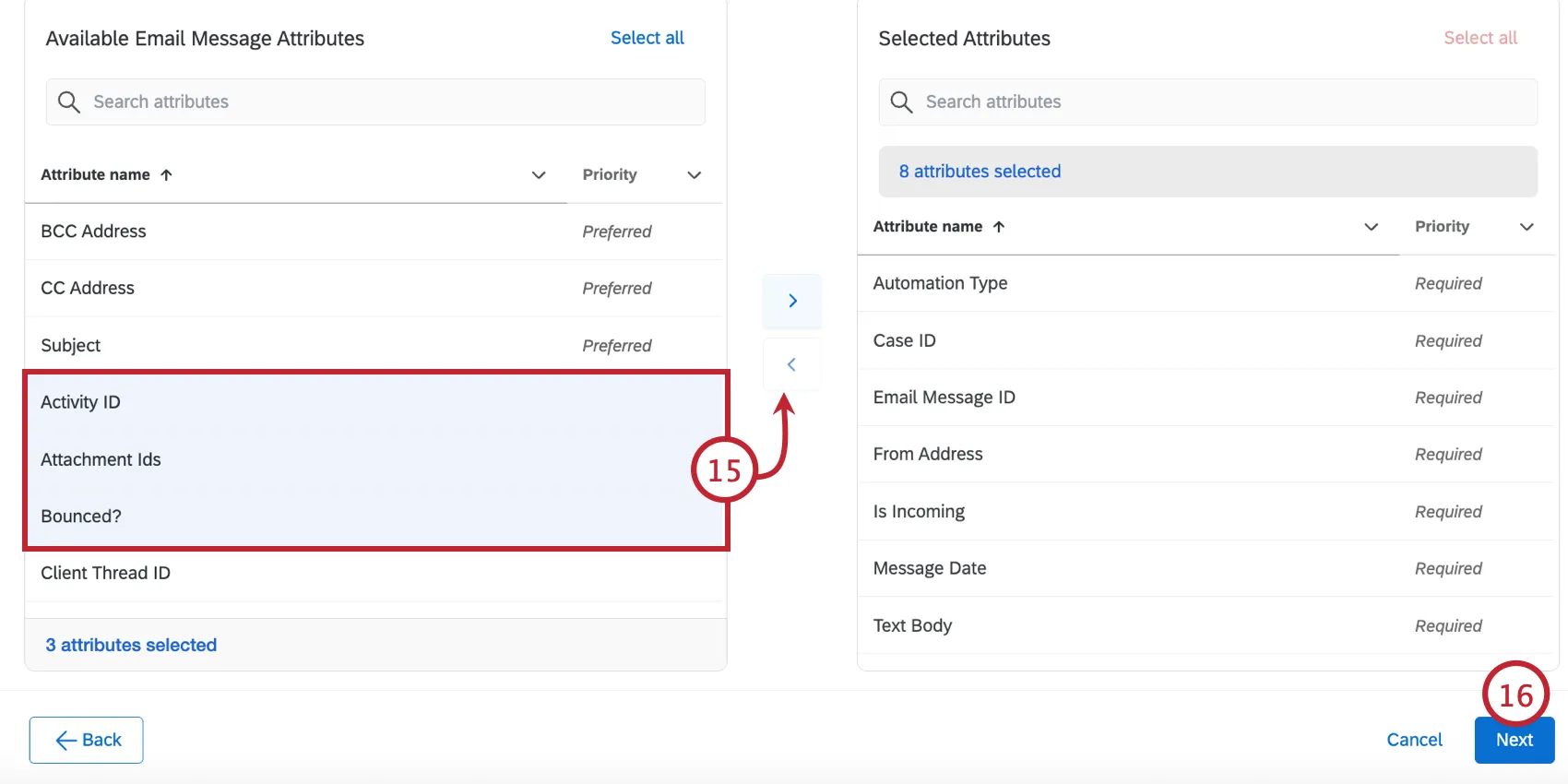Expand Attribute name dropdown in selected list

[1371, 227]
